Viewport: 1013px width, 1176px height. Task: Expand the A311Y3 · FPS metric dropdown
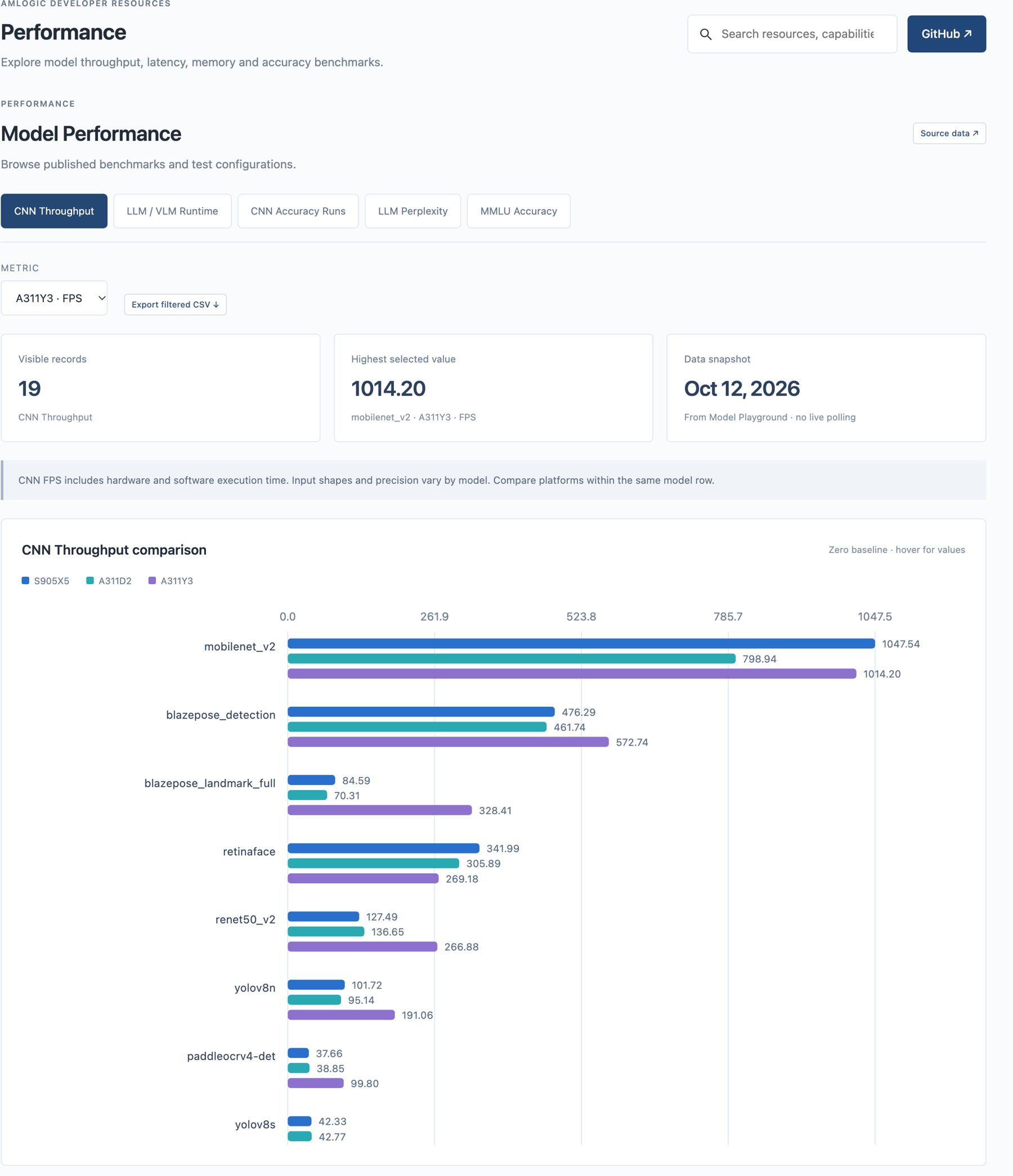pos(54,298)
